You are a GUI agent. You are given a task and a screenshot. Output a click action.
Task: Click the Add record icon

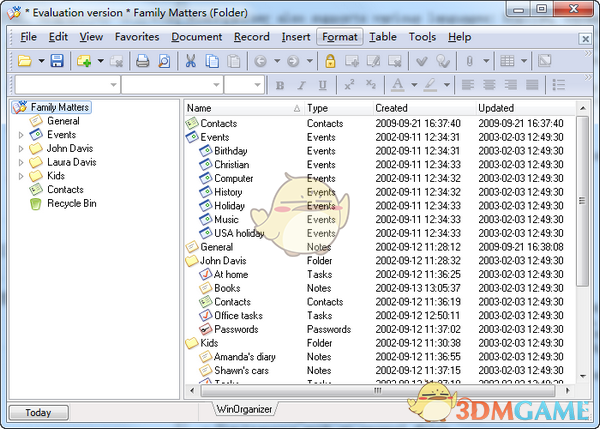click(x=352, y=61)
